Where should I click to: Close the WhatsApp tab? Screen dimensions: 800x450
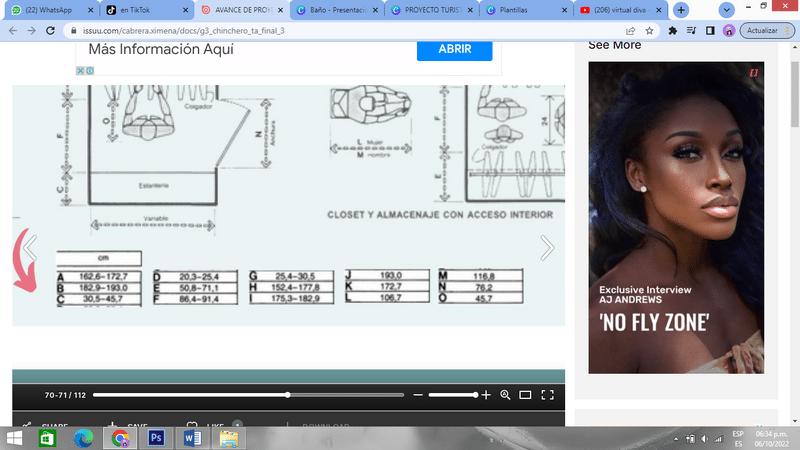90,10
